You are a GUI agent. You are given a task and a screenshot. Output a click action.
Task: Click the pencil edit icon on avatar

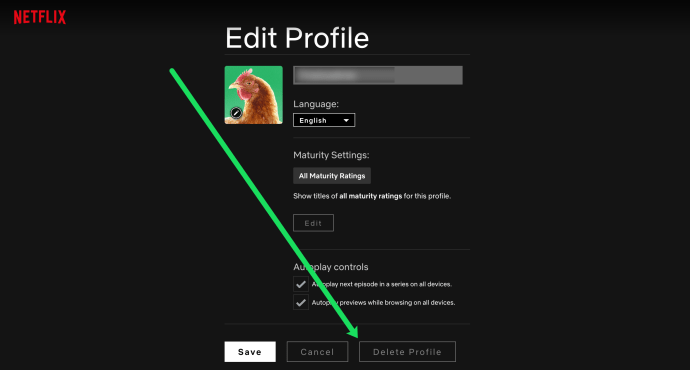coord(236,113)
